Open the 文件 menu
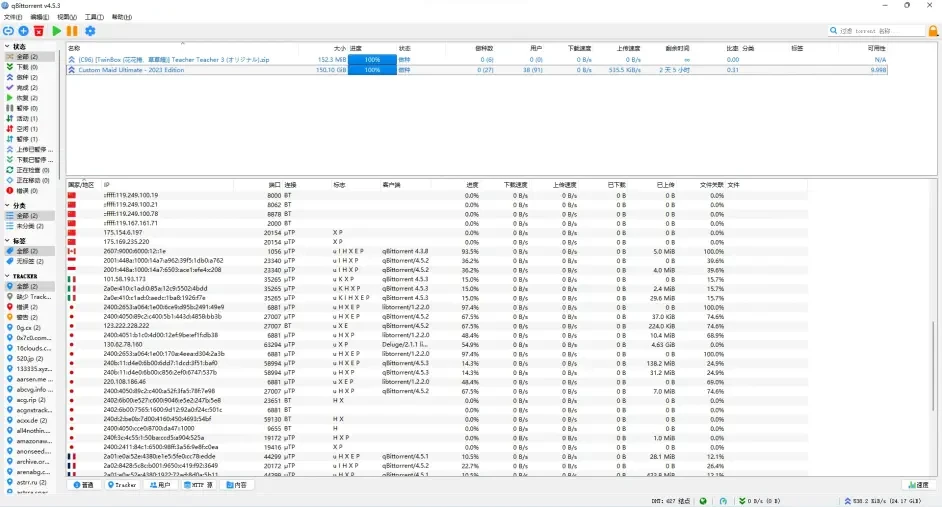The image size is (942, 507). pyautogui.click(x=13, y=17)
